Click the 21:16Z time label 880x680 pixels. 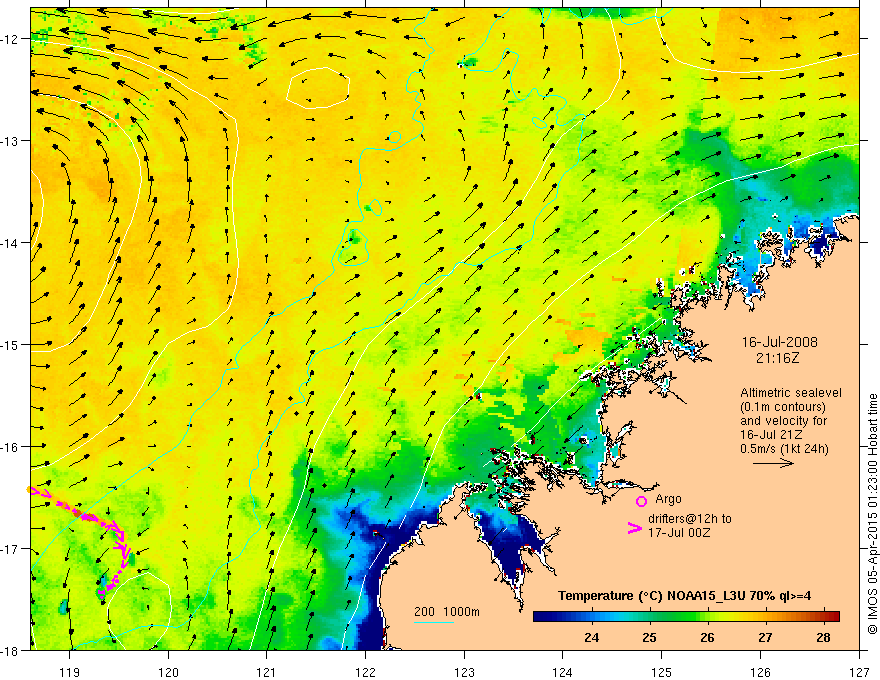[777, 357]
